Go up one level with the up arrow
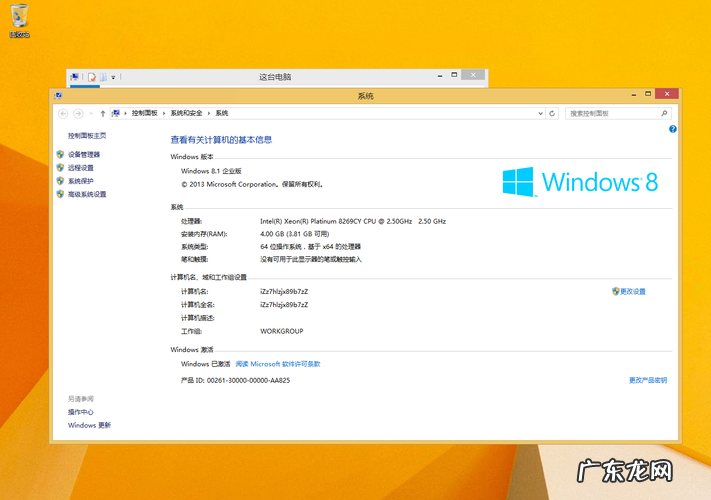Screen dimensions: 711x500 102,114
